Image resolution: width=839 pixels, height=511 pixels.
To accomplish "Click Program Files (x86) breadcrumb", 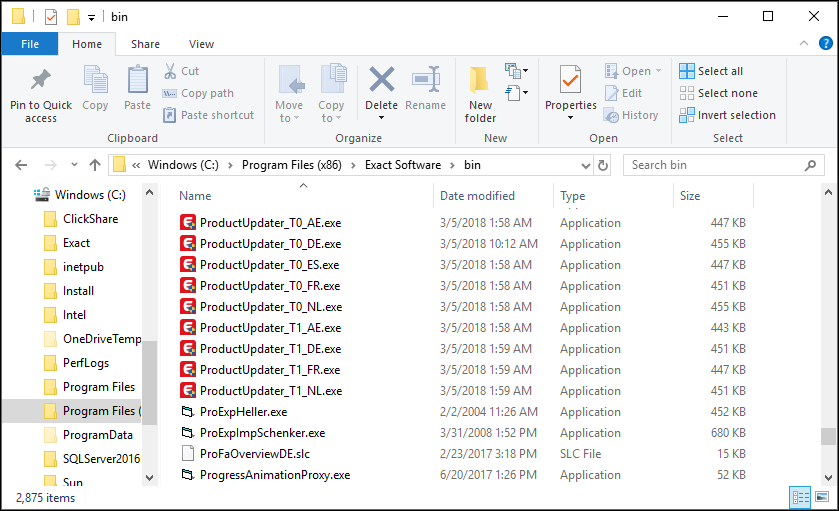I will (x=292, y=165).
